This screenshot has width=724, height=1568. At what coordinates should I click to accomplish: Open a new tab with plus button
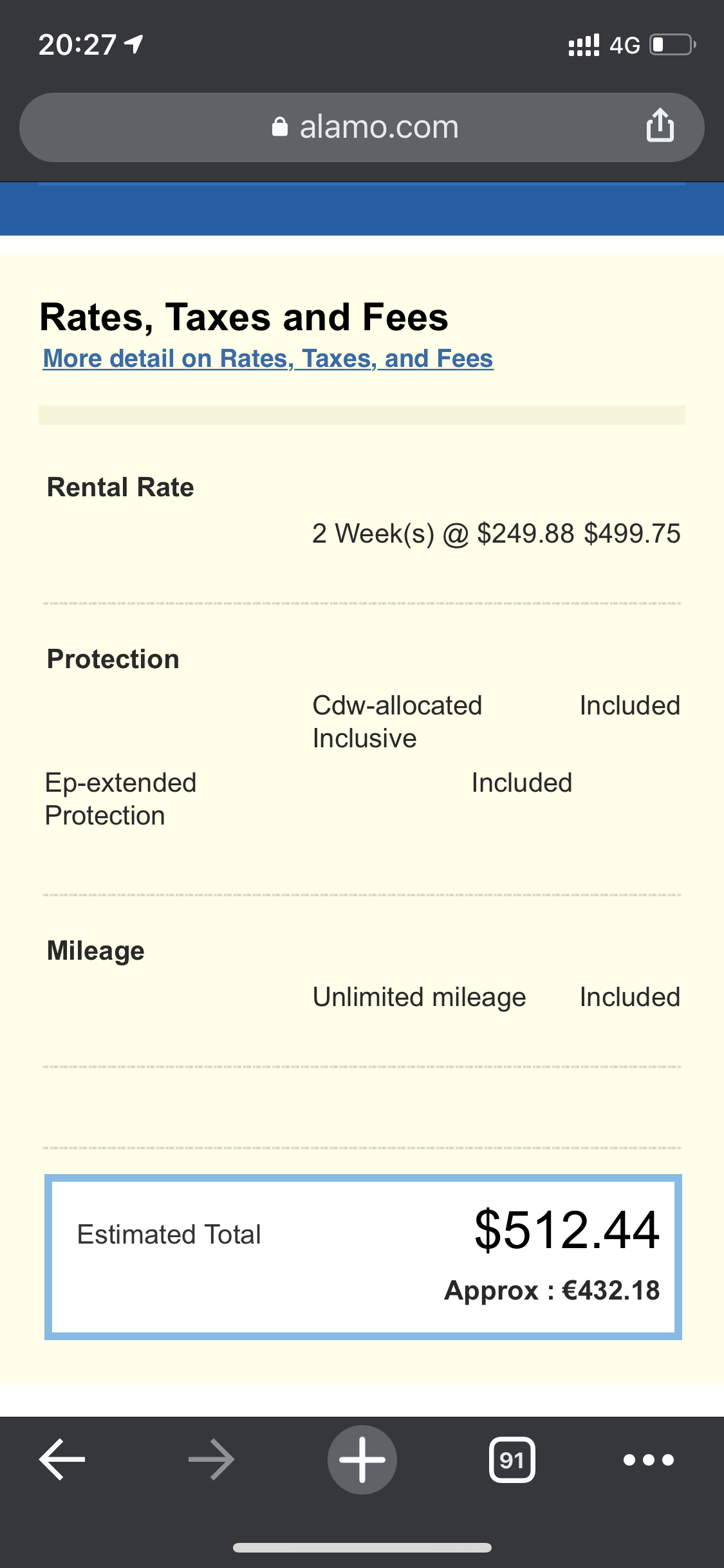pos(362,1459)
